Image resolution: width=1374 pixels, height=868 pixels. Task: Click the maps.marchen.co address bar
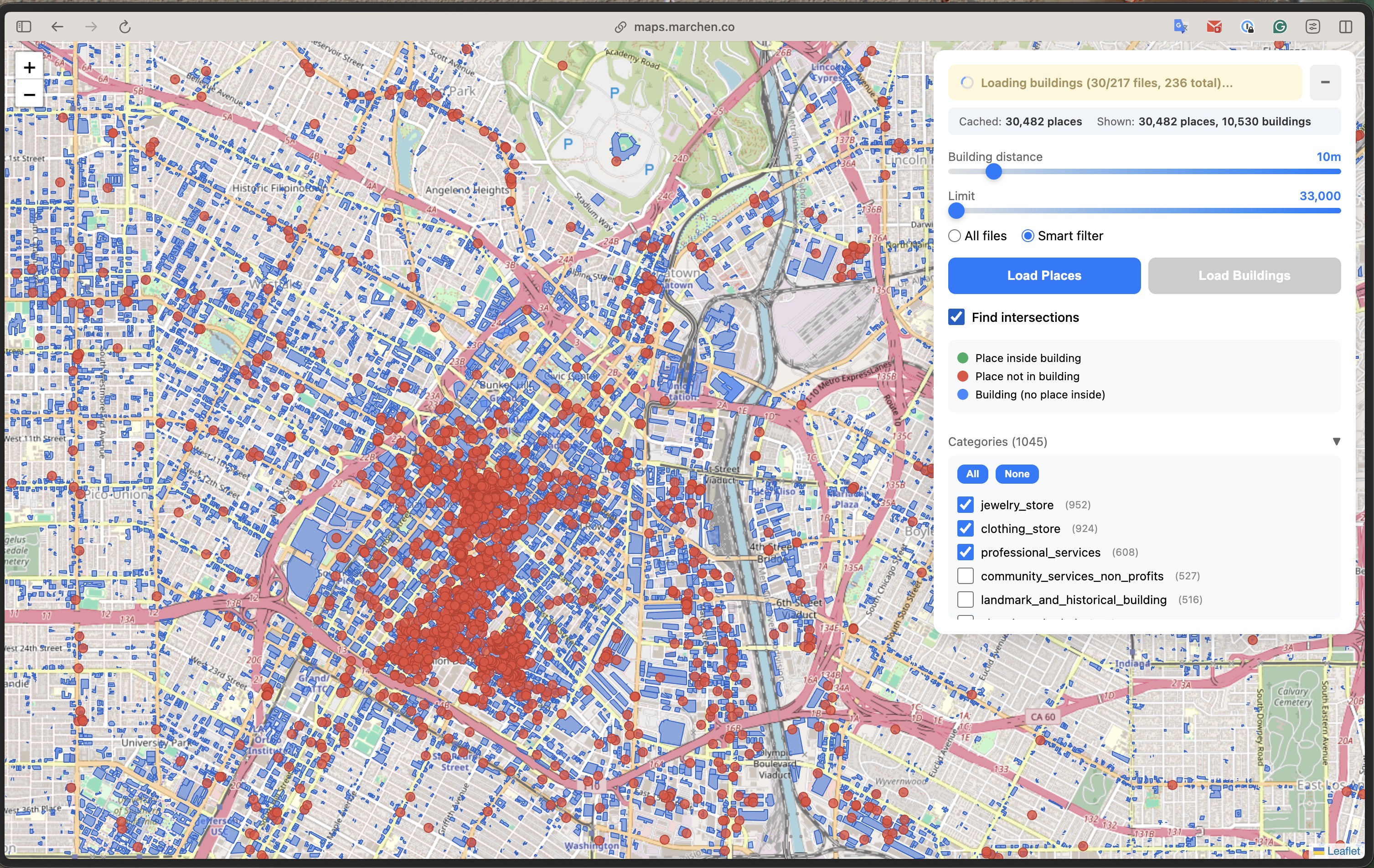click(x=683, y=27)
